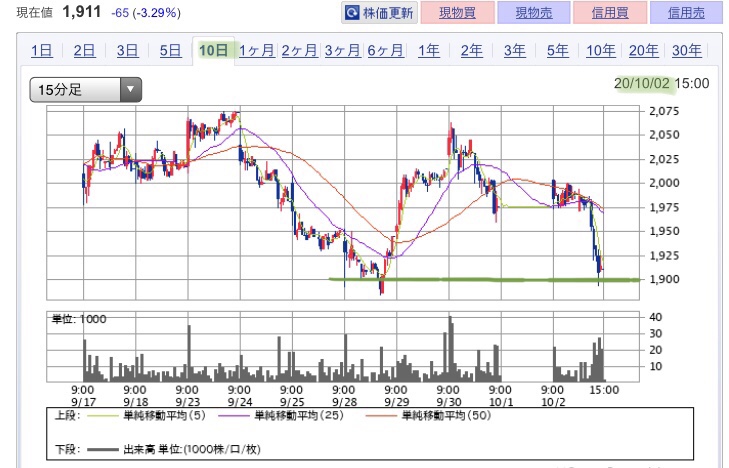Screen dimensions: 729x468
Task: Switch to the 1ヶ月 chart tab
Action: [257, 50]
